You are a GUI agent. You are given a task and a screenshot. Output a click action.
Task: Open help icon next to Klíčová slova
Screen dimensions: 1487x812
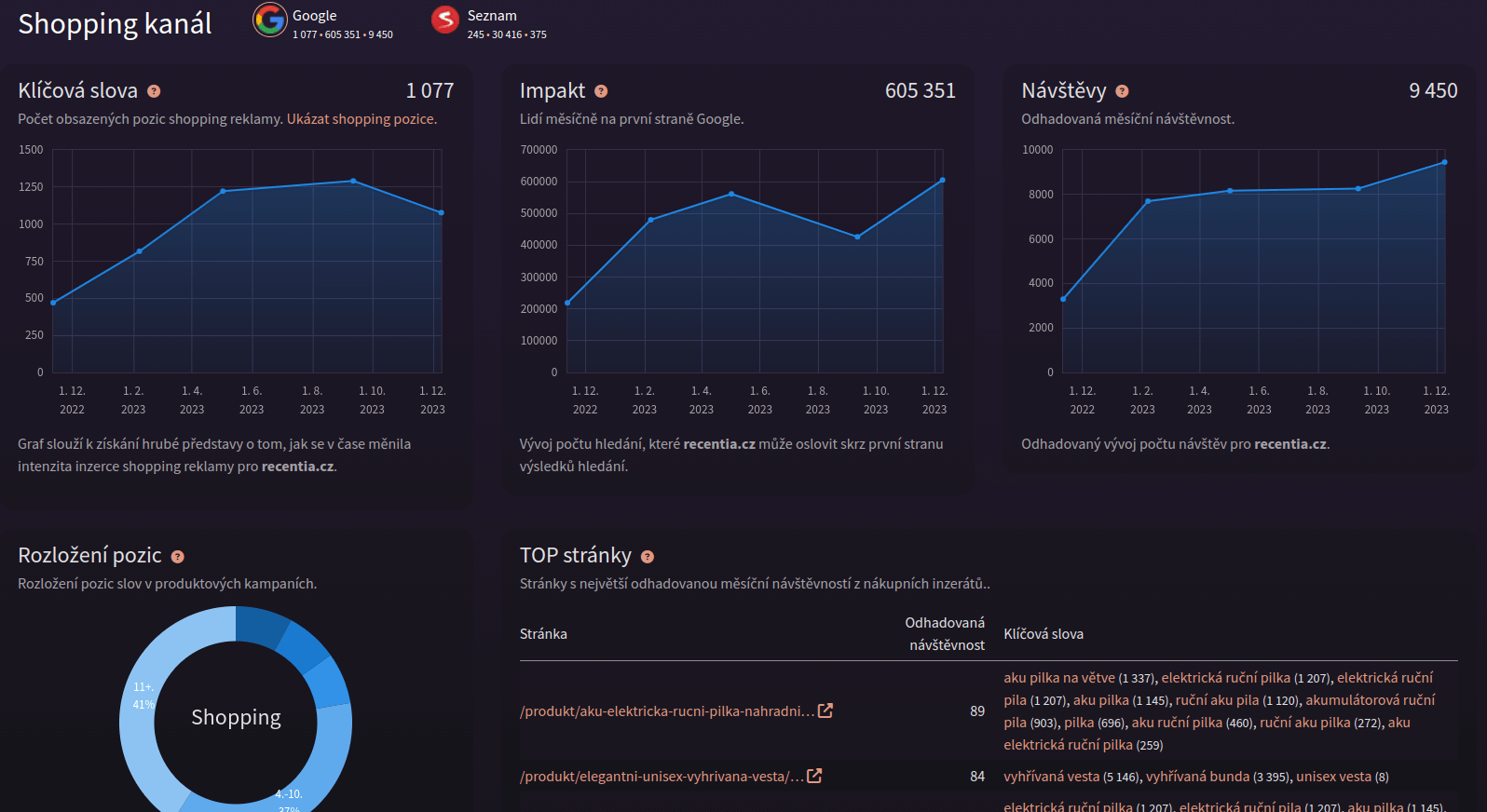(x=154, y=91)
